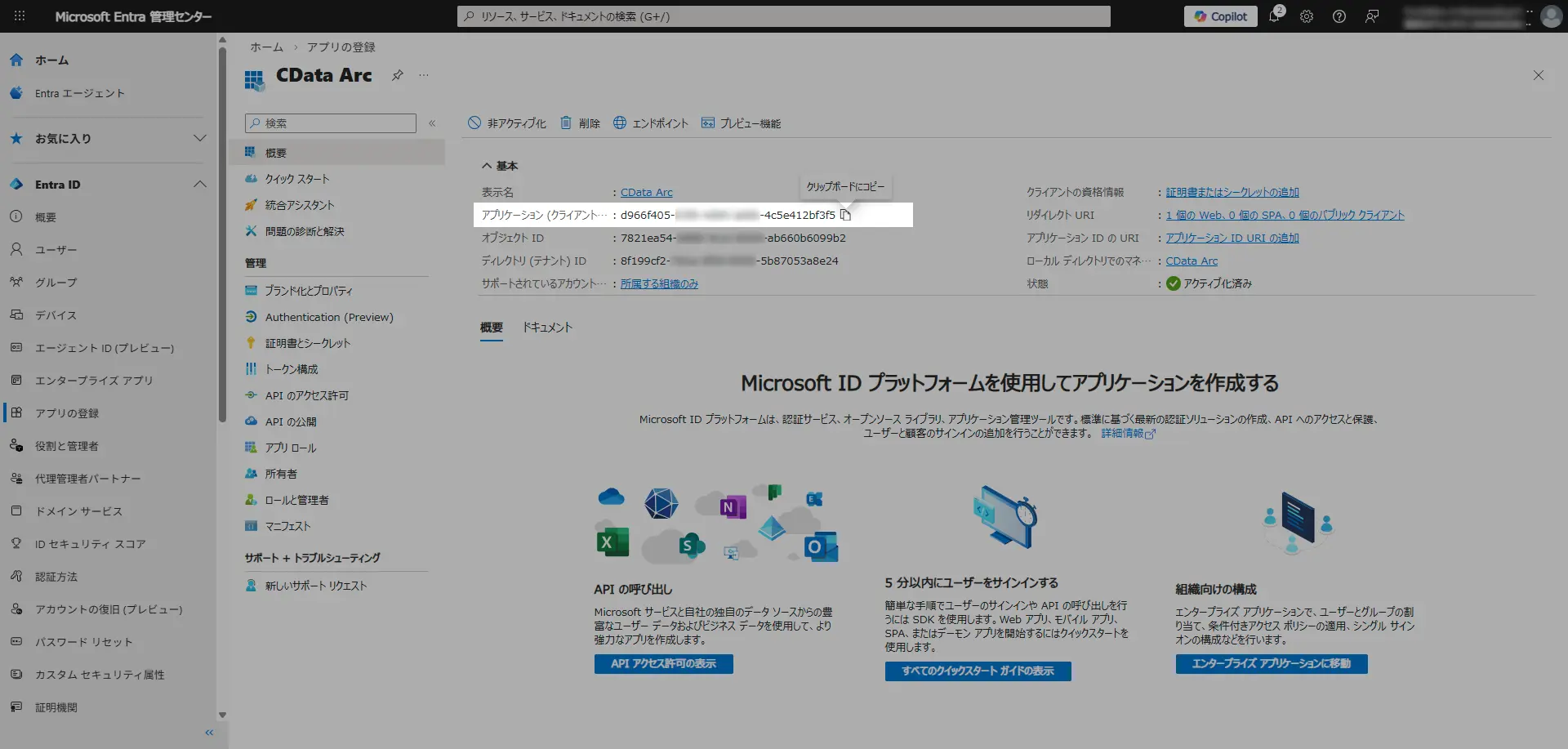Click the API アクセス許可の表示 button
This screenshot has height=749, width=1568.
[664, 664]
